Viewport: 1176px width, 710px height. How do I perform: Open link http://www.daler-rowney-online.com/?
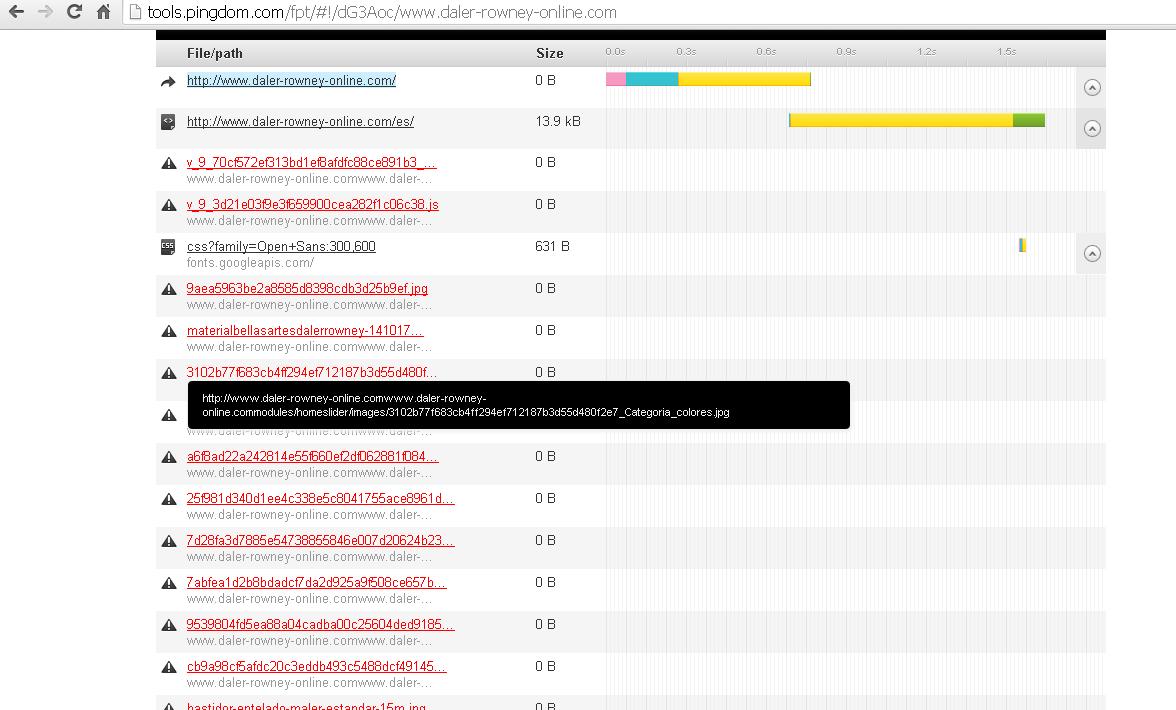(291, 80)
